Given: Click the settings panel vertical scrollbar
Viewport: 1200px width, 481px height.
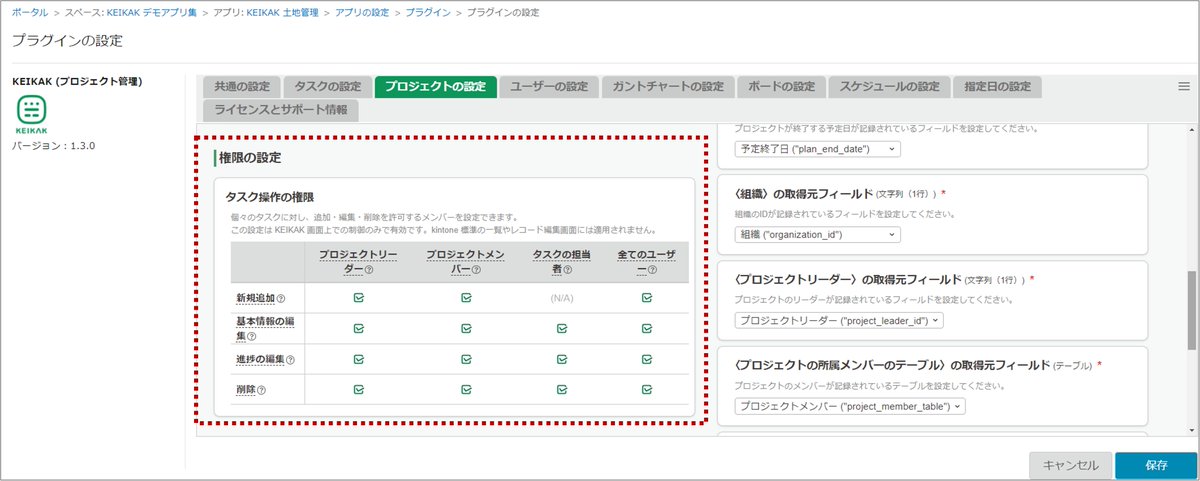Looking at the screenshot, I should [x=1192, y=310].
